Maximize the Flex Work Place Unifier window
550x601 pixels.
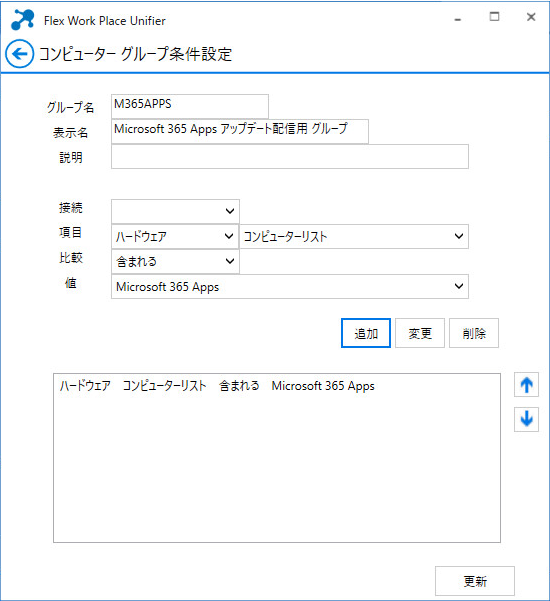[494, 16]
